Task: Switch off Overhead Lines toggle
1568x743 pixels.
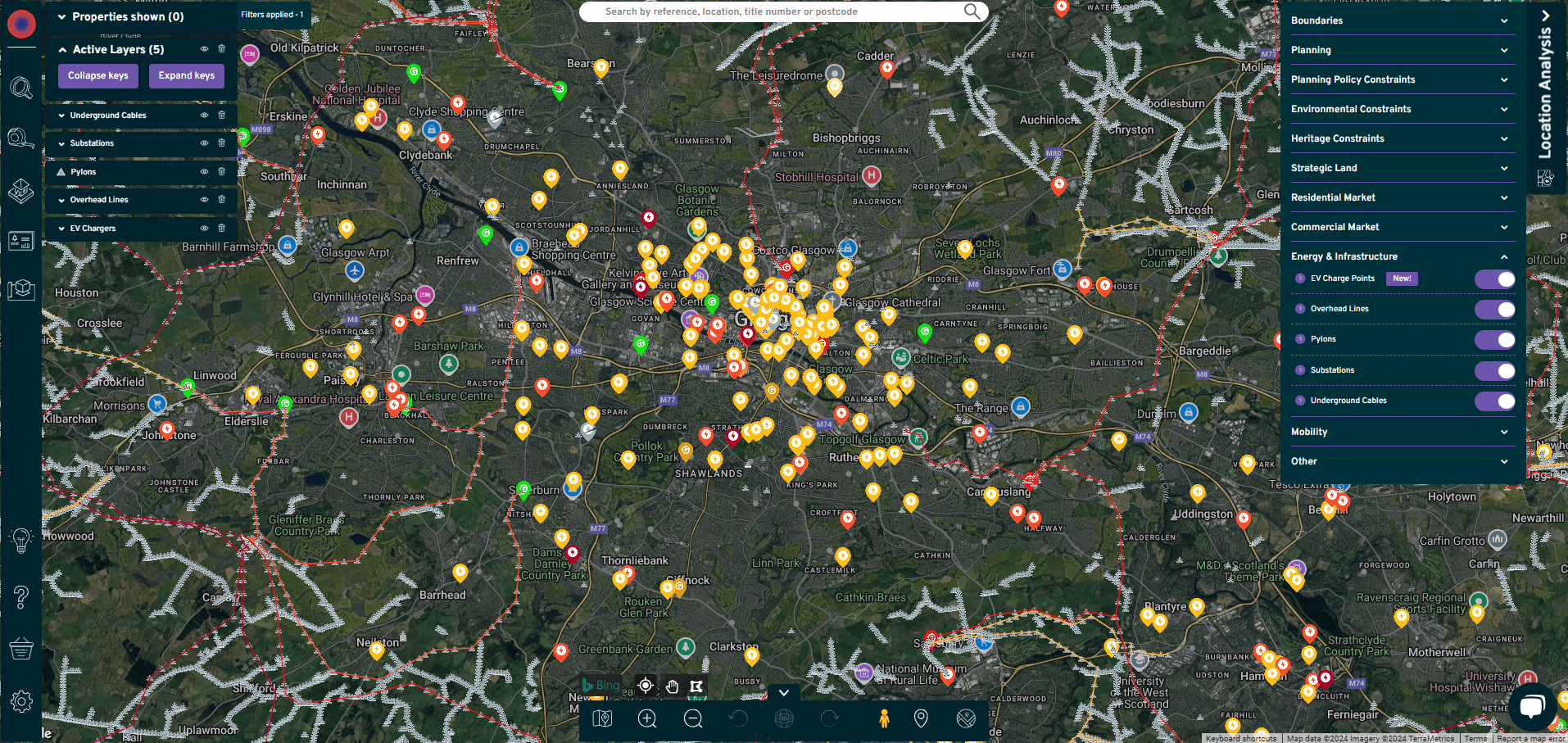Action: click(1495, 310)
